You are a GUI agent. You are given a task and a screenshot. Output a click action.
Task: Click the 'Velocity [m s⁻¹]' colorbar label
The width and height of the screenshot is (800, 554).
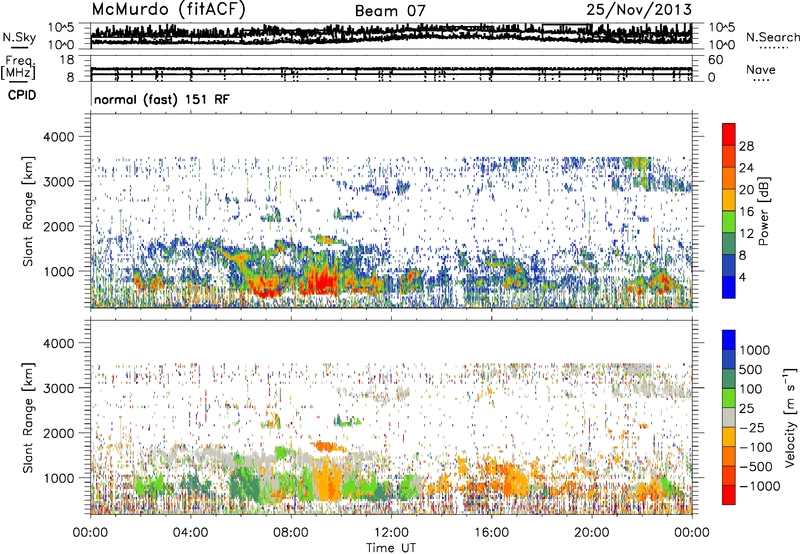coord(790,417)
